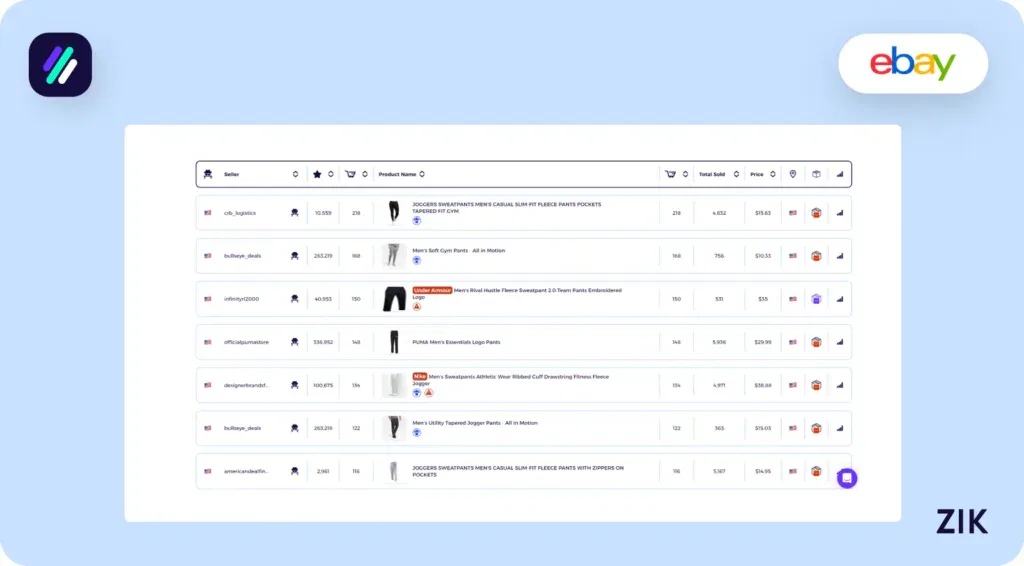1024x566 pixels.
Task: Sort by Price column
Action: 771,174
